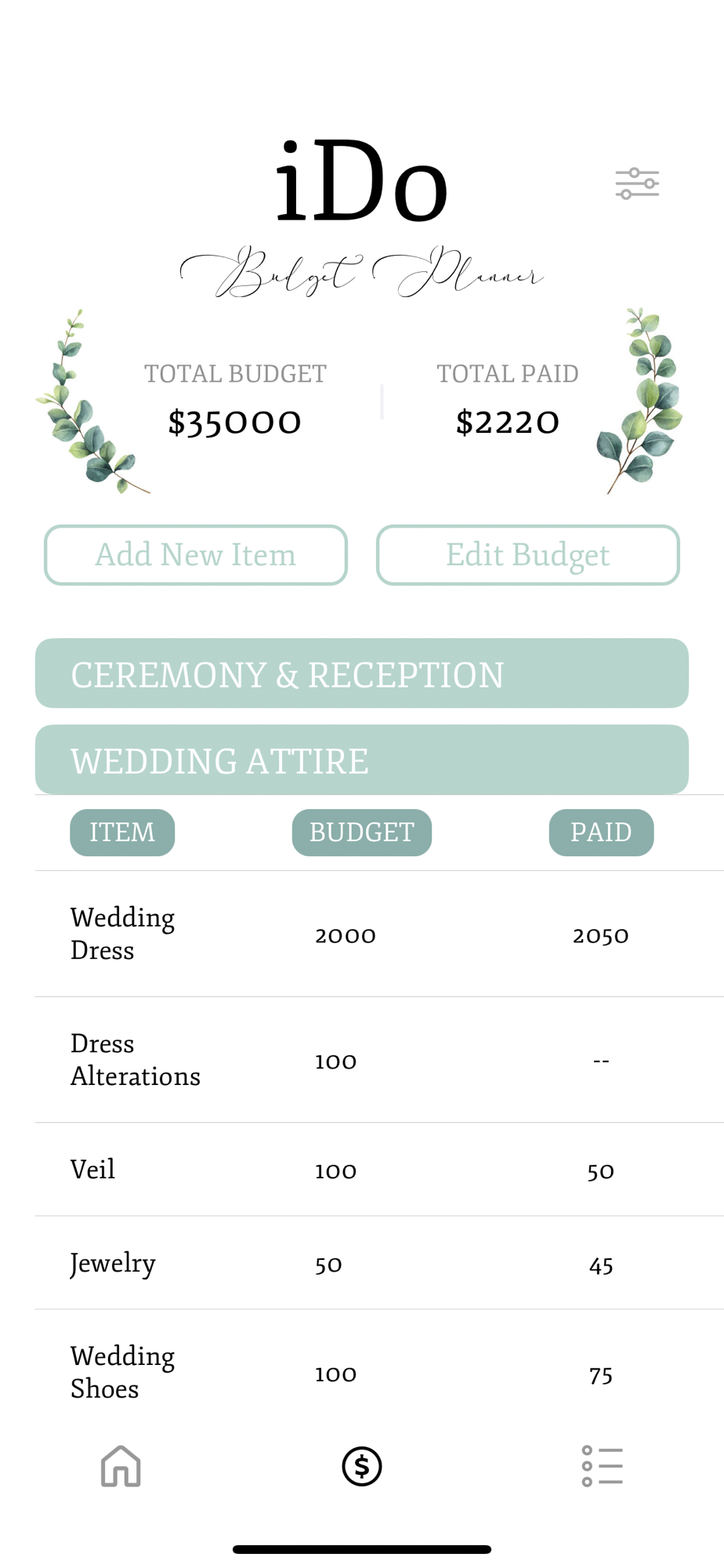Tap the Wedding Dress paid value 2050
The image size is (724, 1568).
pos(601,935)
